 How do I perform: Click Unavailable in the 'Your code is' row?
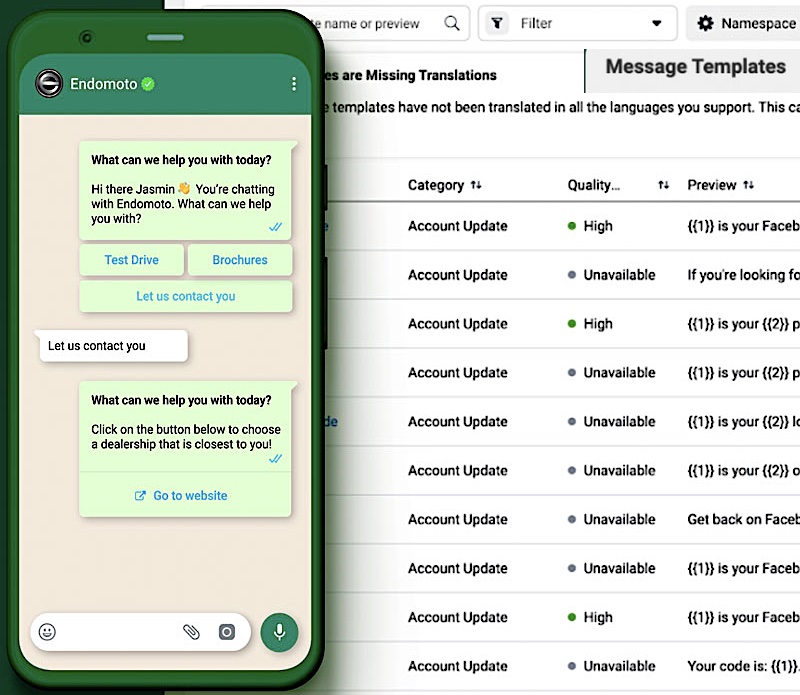[x=619, y=666]
